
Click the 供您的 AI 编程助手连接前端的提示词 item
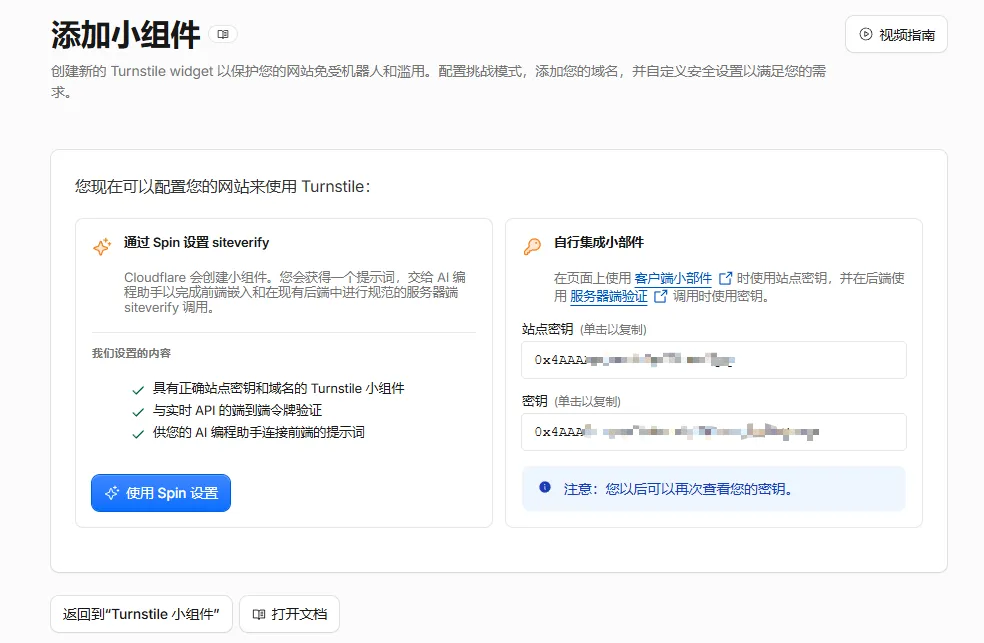coord(259,432)
